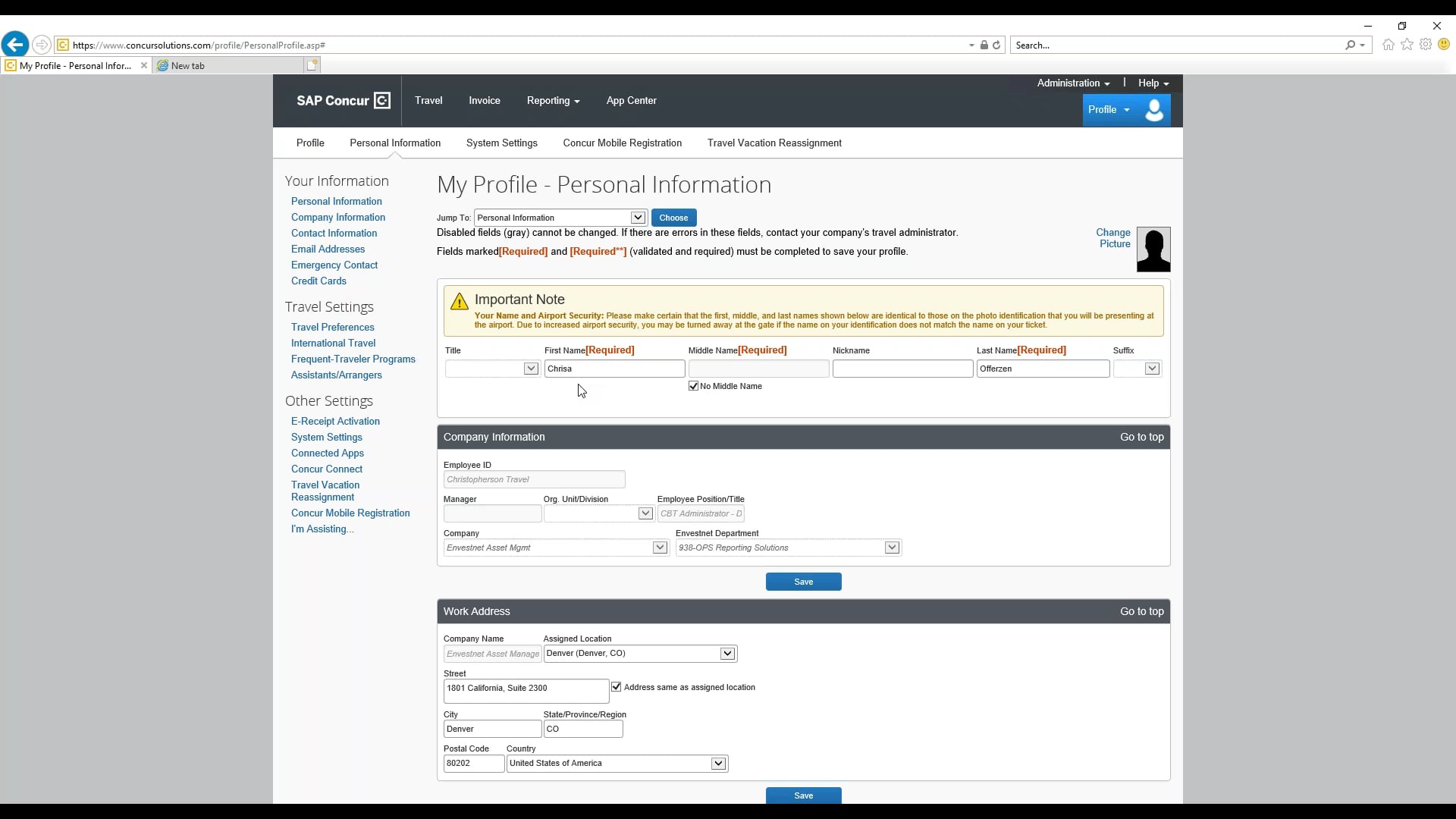
Task: Click the Choose button
Action: [x=673, y=218]
